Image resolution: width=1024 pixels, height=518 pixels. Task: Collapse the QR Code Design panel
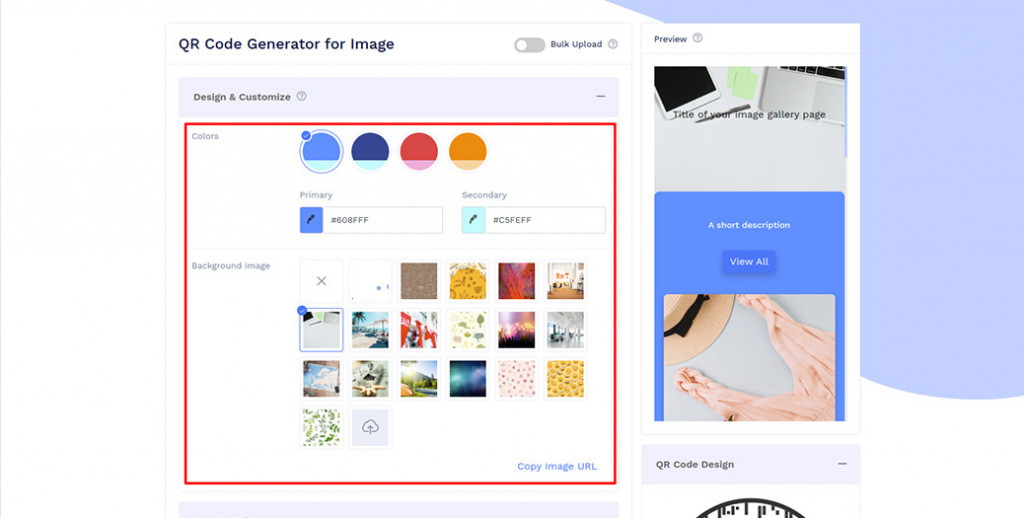[x=842, y=465]
